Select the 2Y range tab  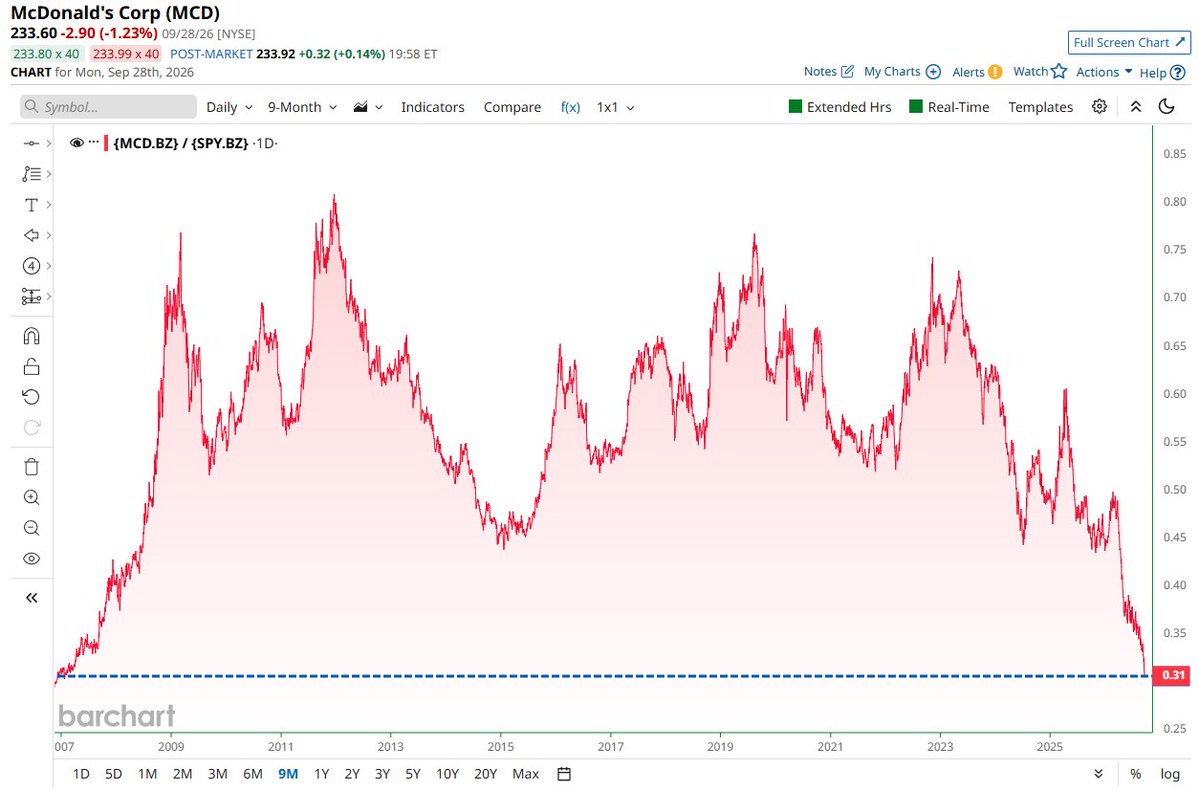[352, 774]
